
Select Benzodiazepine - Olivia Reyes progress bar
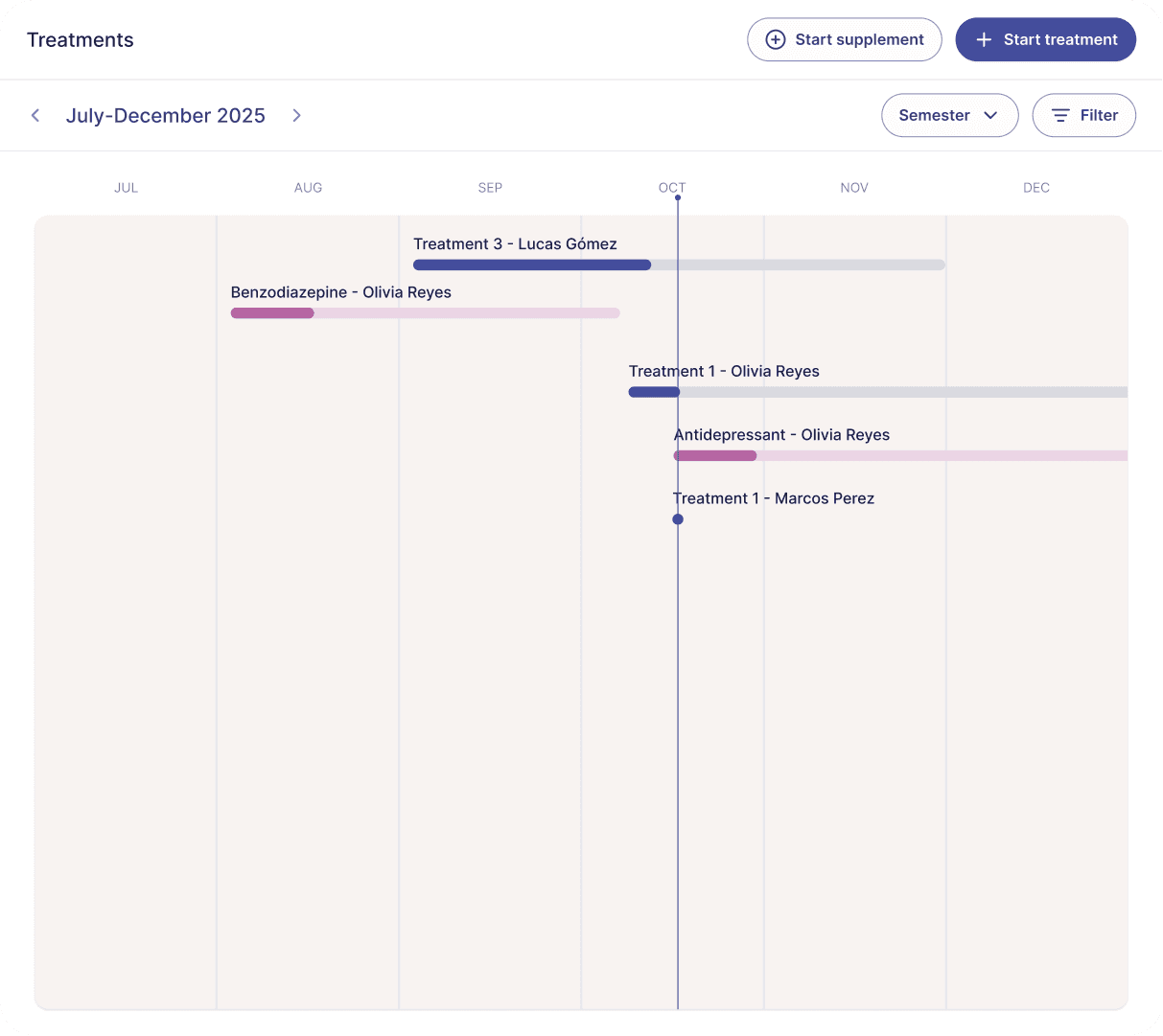point(426,313)
